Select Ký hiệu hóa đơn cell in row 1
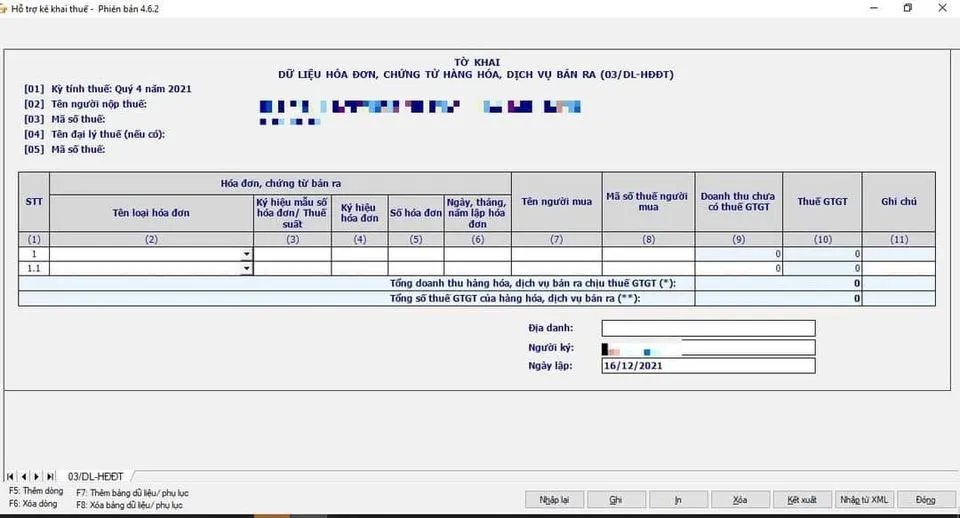This screenshot has height=518, width=960. point(359,254)
